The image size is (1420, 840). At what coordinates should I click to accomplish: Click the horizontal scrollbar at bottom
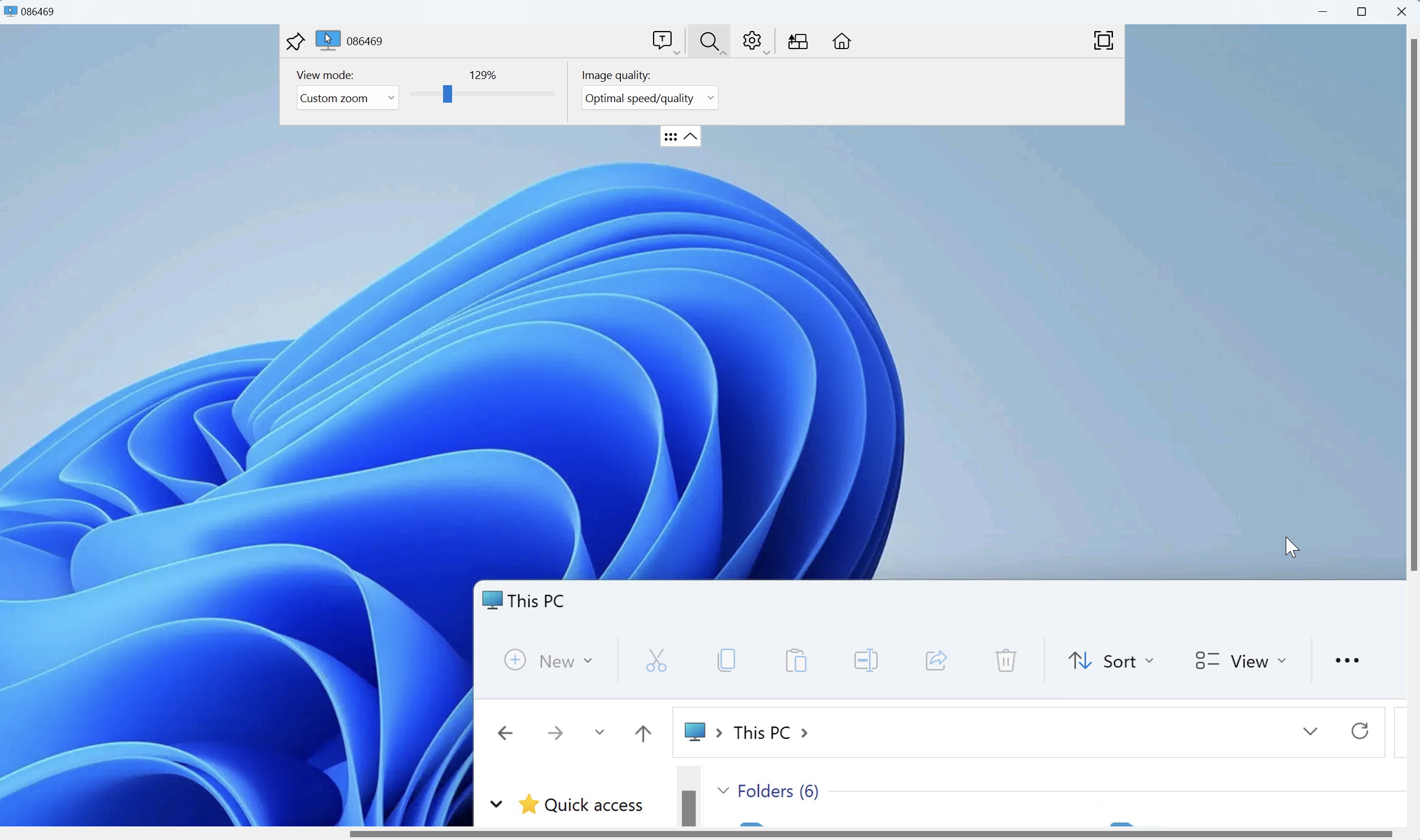click(x=871, y=834)
